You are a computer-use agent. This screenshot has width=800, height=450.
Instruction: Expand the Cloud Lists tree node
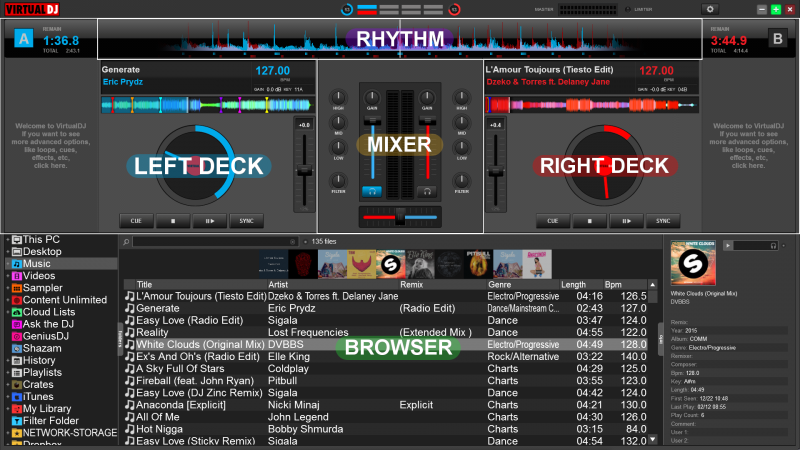pyautogui.click(x=8, y=312)
